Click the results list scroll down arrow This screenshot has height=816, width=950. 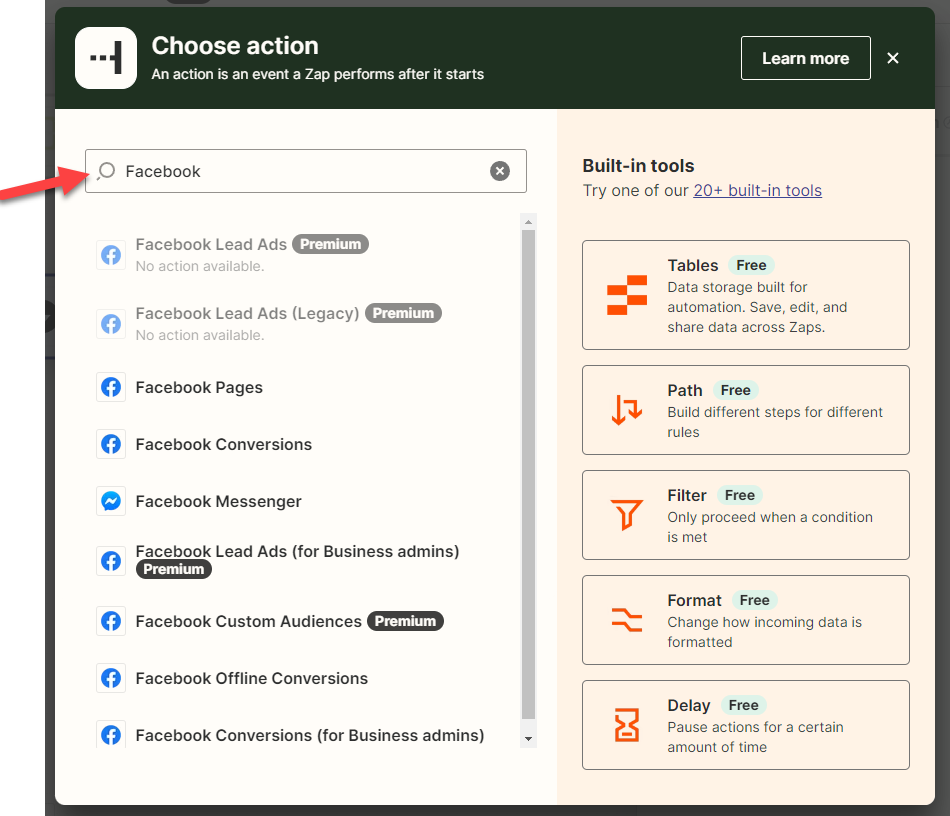[528, 738]
